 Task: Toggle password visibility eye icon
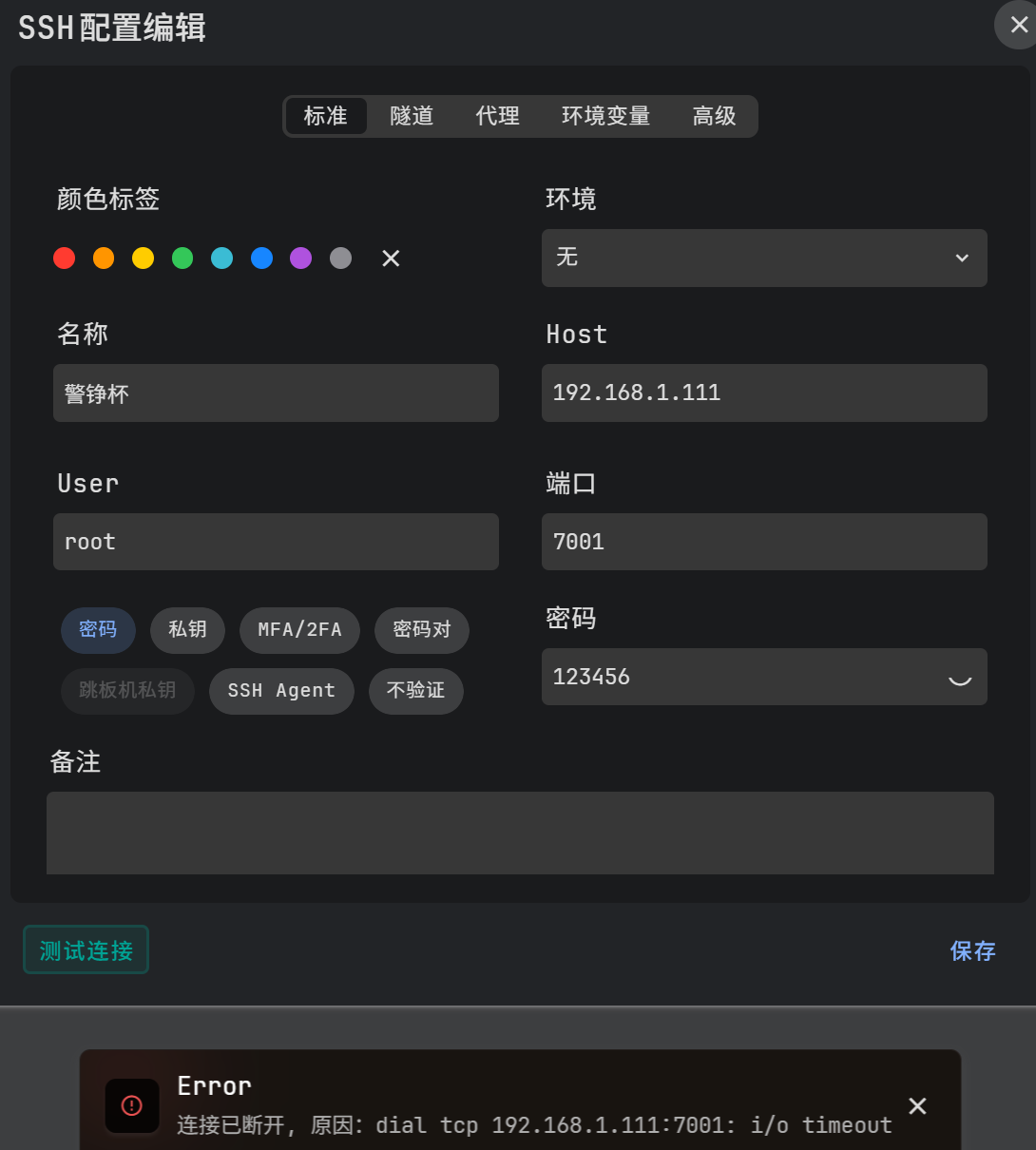(x=960, y=679)
